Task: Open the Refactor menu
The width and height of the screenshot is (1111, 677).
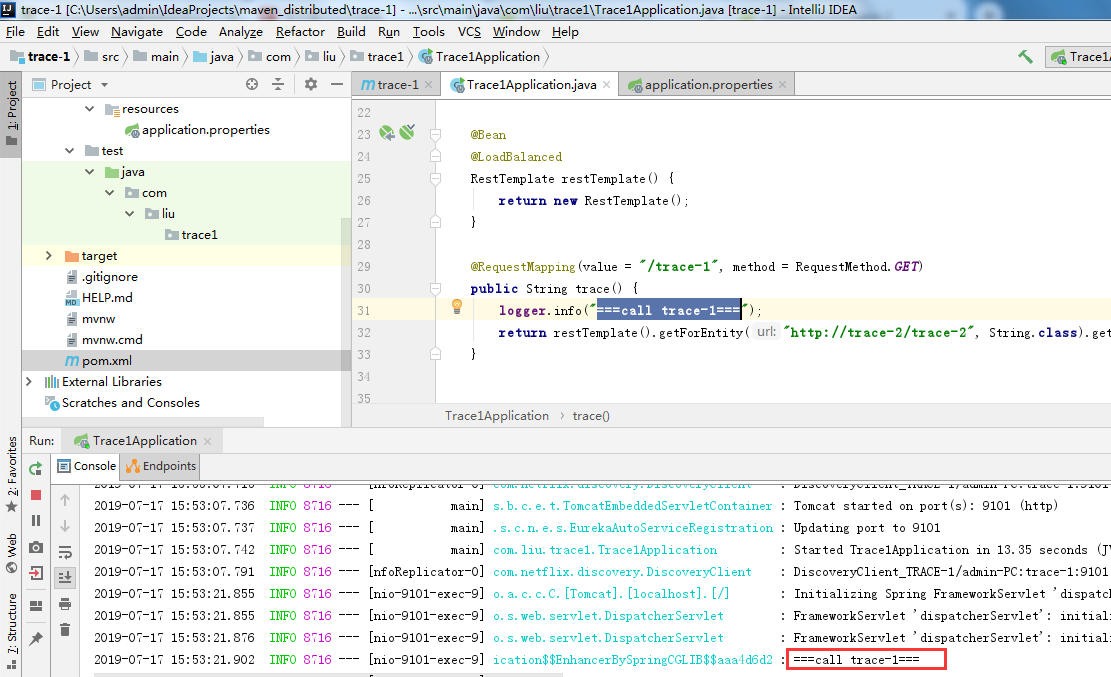Action: 300,32
